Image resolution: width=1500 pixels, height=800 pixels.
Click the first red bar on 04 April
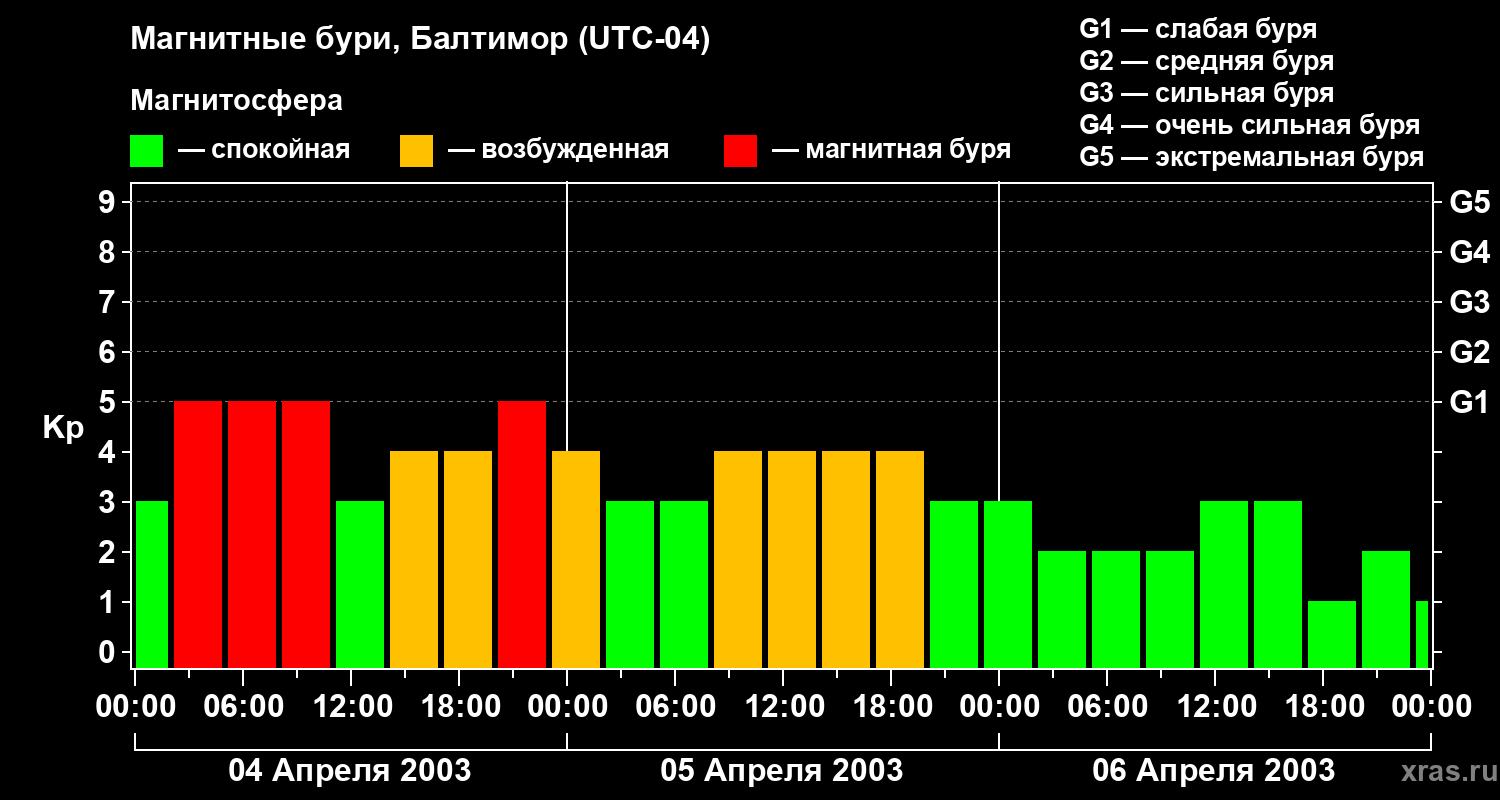pyautogui.click(x=198, y=534)
